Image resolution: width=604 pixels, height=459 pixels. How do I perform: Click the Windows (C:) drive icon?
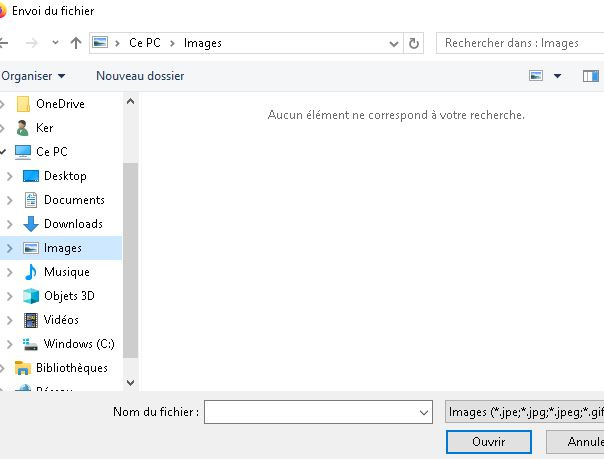click(x=30, y=344)
